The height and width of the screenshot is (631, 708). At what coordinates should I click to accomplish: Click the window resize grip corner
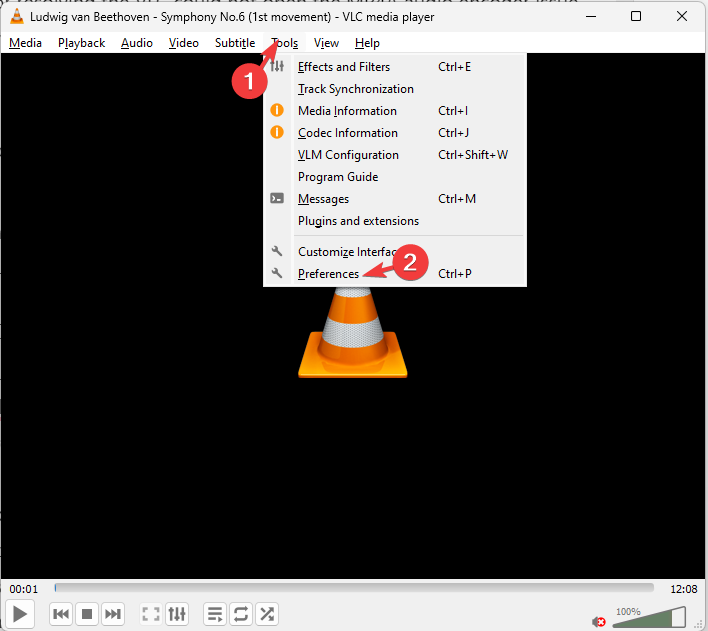[x=699, y=624]
